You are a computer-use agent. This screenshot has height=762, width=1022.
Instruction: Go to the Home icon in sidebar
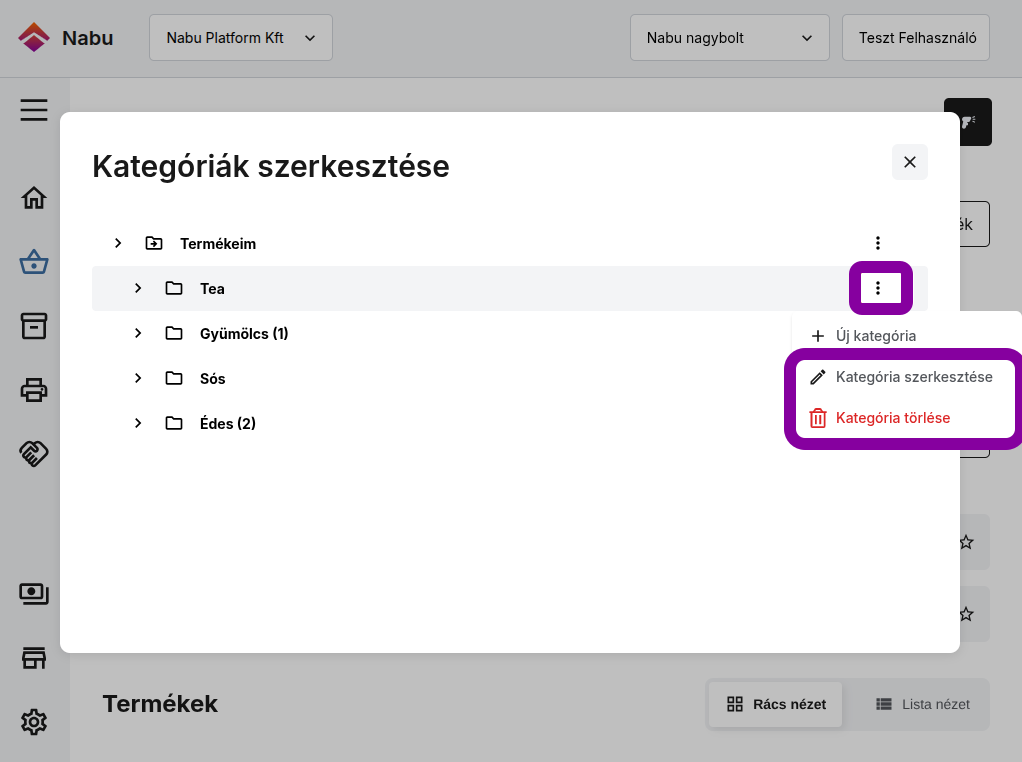click(34, 198)
